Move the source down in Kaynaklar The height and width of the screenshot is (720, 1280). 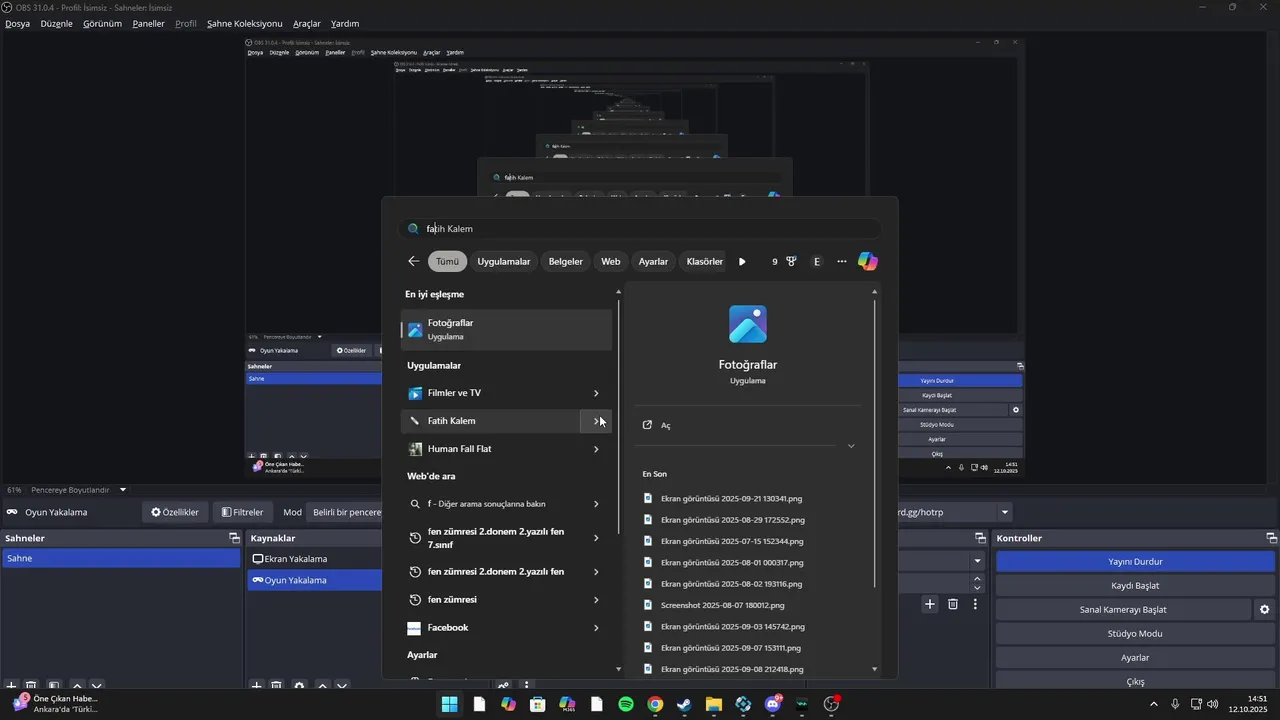[x=342, y=686]
